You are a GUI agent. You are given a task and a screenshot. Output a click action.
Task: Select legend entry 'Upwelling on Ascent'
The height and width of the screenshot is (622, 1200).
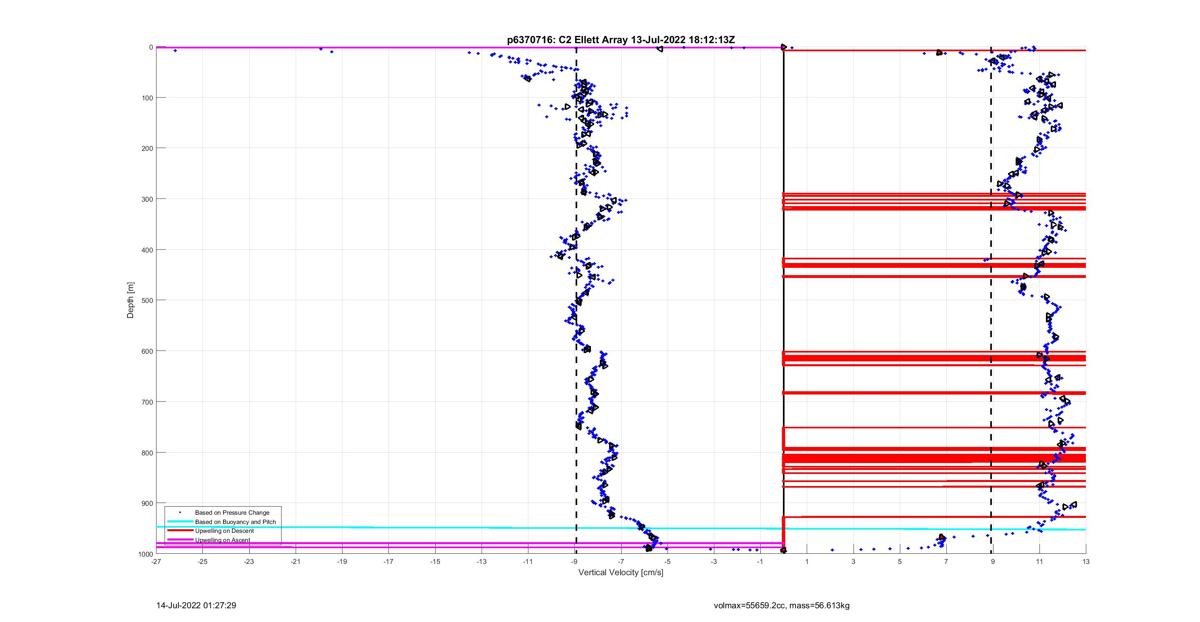tap(220, 539)
